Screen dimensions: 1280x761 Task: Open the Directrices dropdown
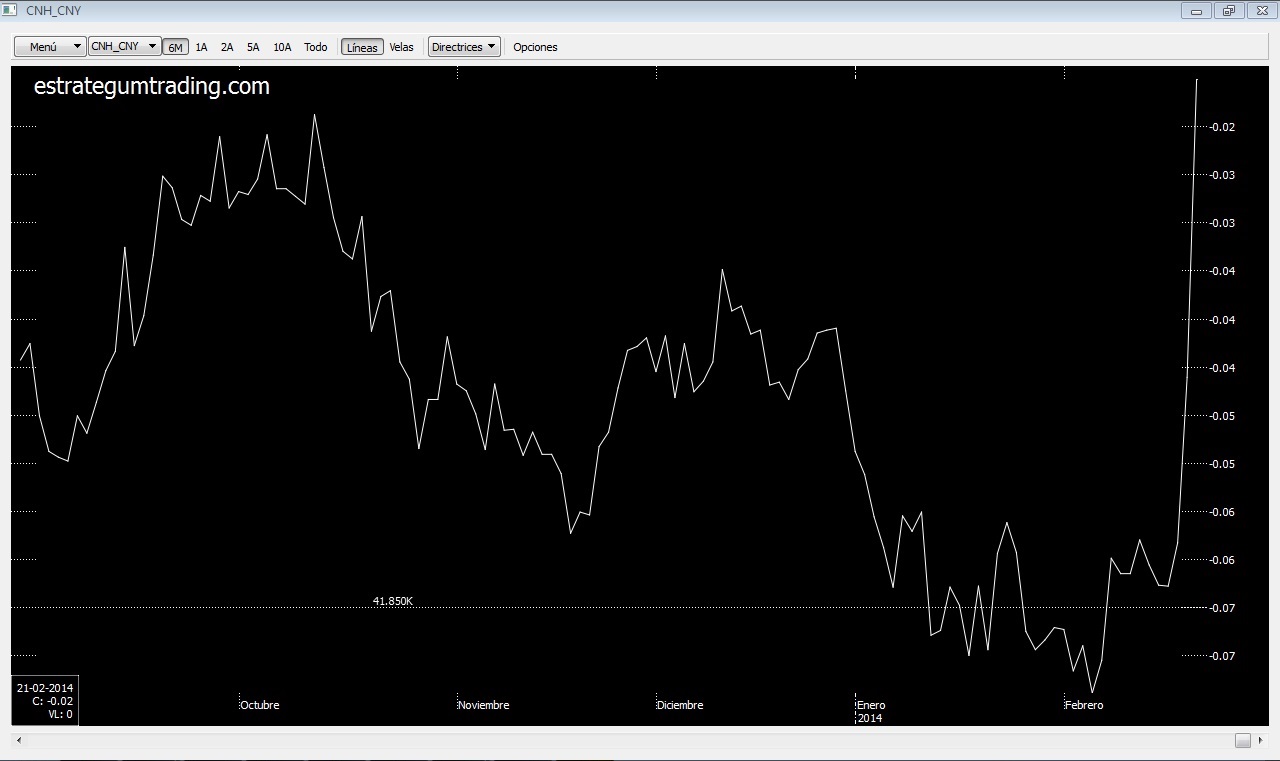[x=464, y=47]
